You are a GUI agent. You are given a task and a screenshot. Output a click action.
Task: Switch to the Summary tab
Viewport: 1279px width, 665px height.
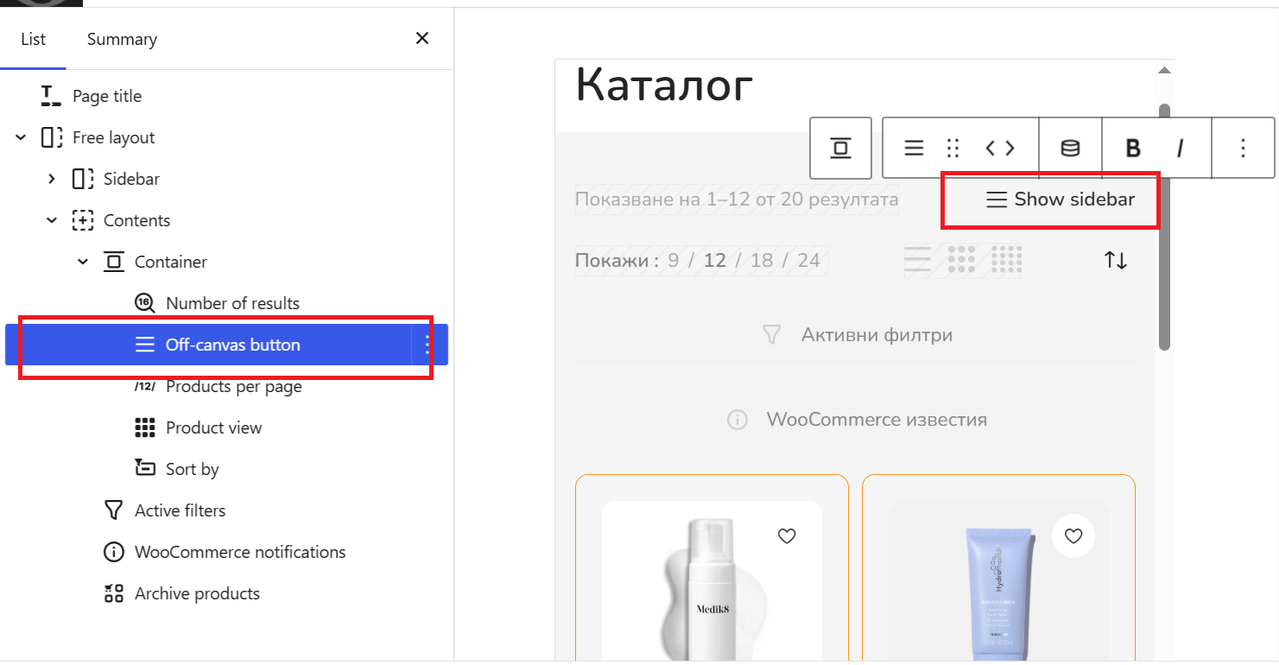(x=122, y=39)
